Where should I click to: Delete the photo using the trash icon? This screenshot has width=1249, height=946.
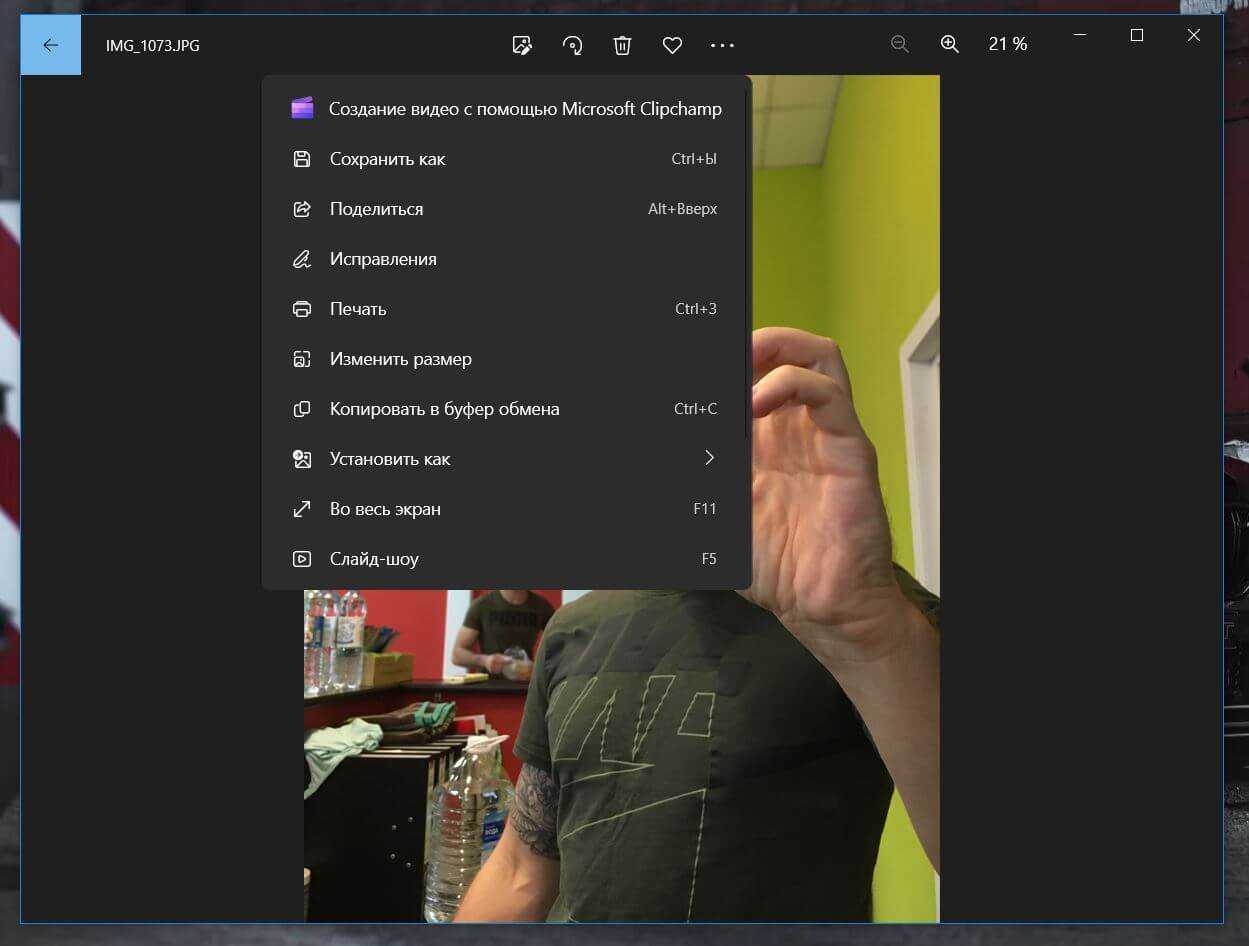pos(622,45)
